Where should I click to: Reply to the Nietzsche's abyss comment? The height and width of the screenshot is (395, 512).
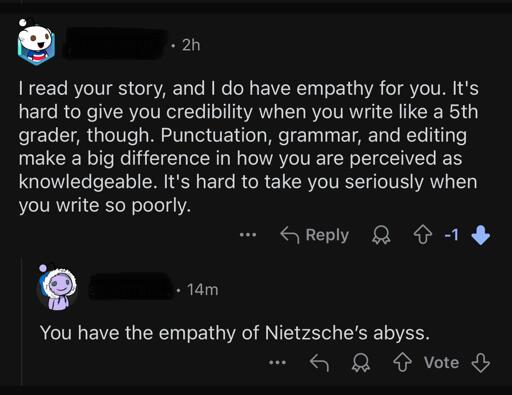click(319, 363)
